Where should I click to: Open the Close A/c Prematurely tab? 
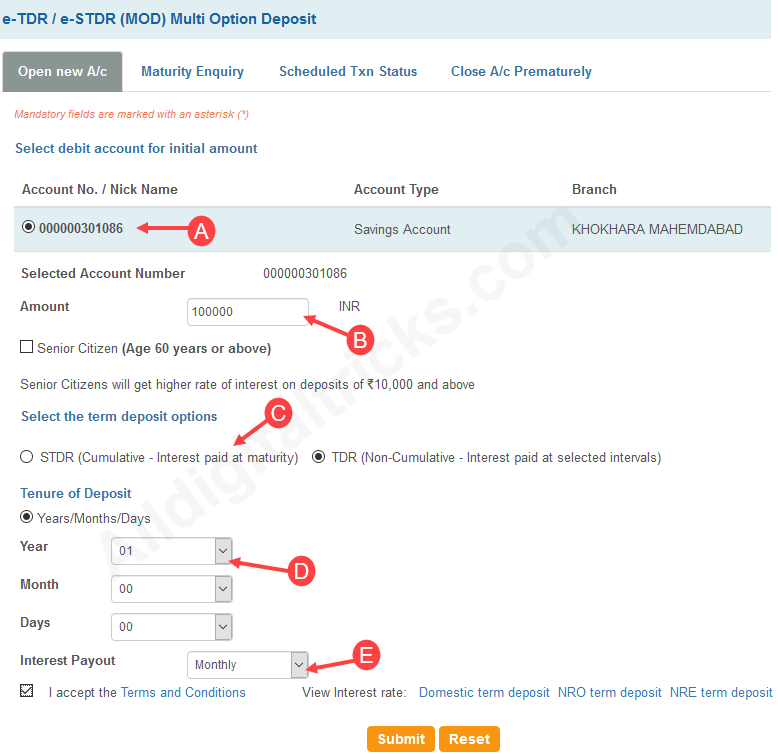click(521, 71)
